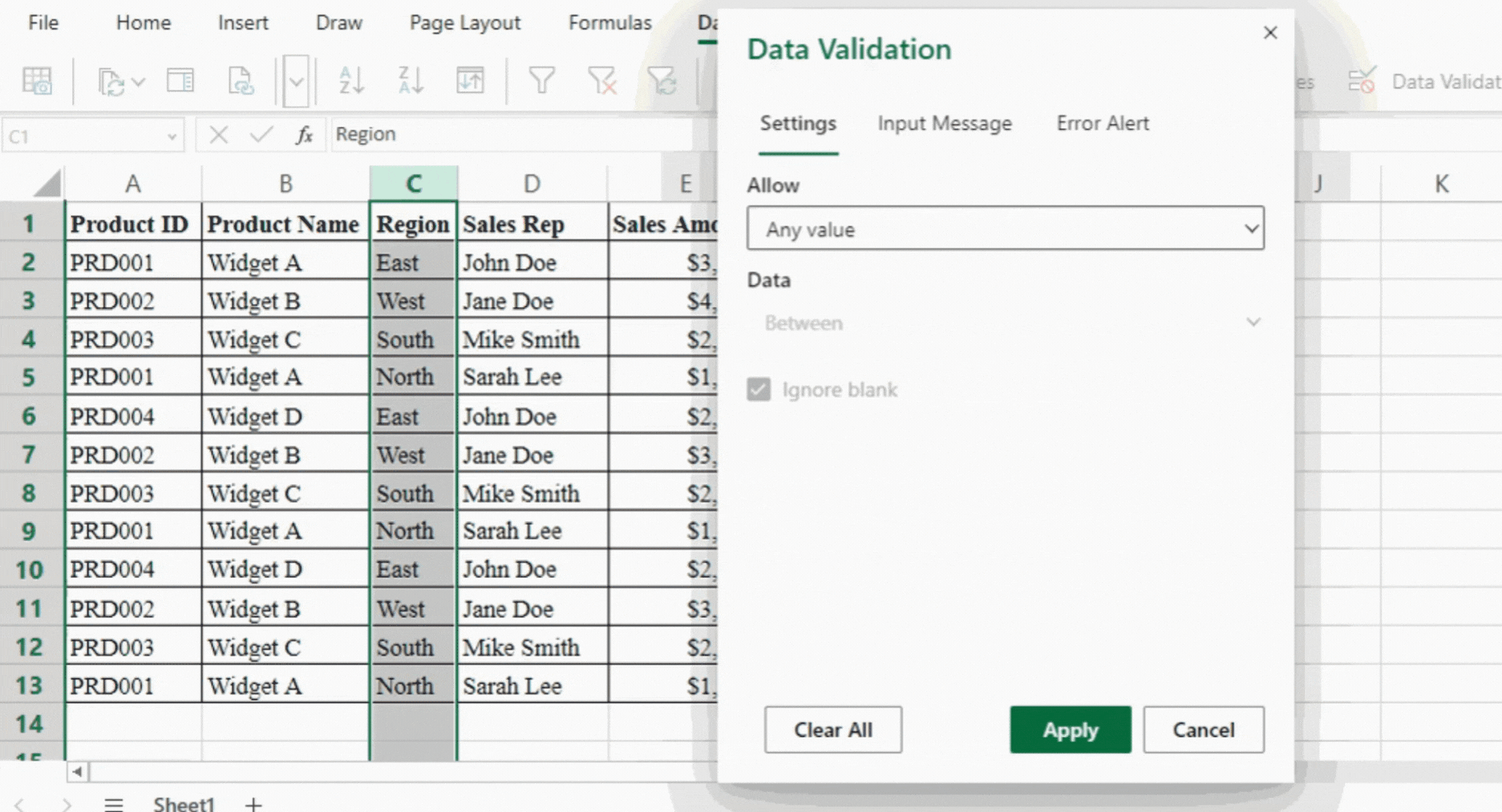The width and height of the screenshot is (1502, 812).
Task: Sort the data A to Z
Action: [x=350, y=80]
